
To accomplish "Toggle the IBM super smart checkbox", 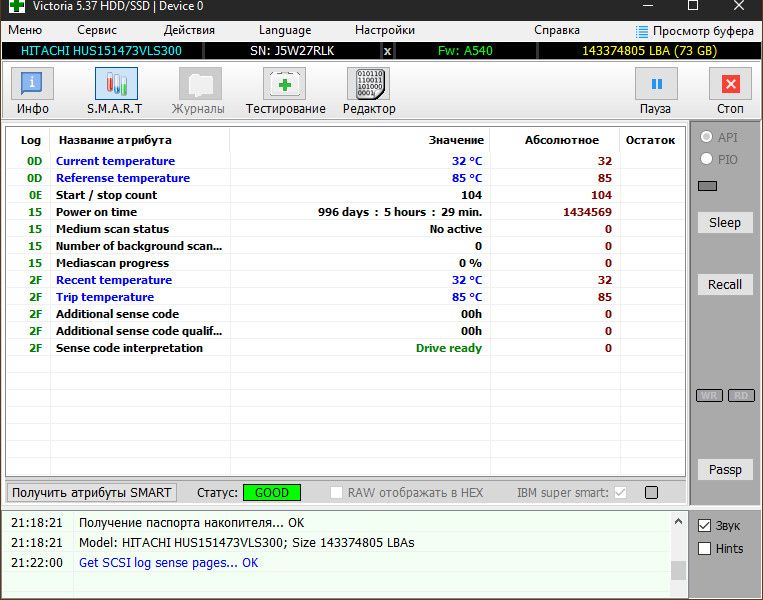I will click(x=620, y=492).
